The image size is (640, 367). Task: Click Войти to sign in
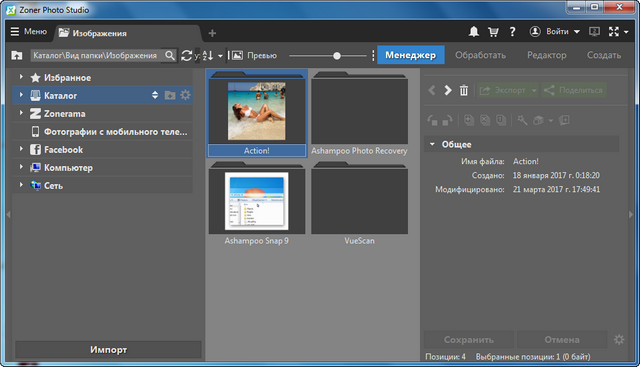[557, 31]
